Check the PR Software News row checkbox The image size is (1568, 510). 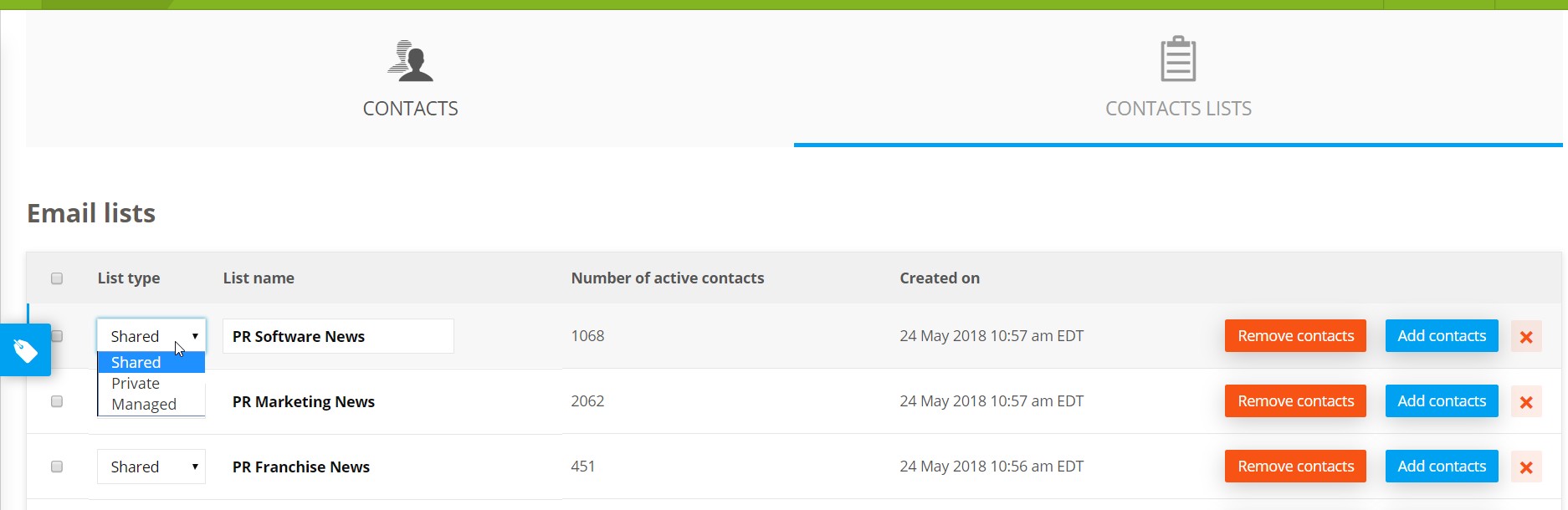click(x=57, y=336)
